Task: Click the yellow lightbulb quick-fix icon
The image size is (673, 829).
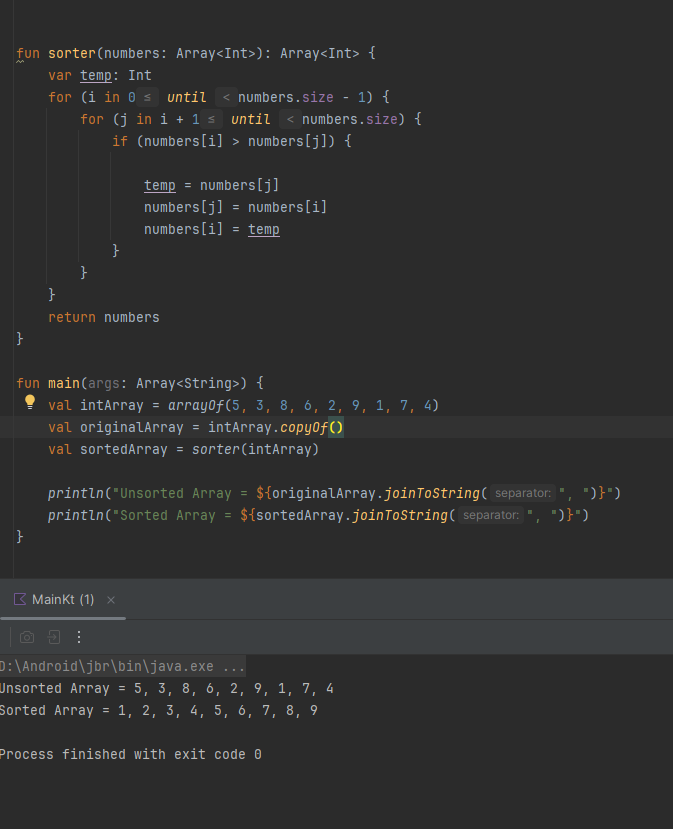Action: coord(30,402)
